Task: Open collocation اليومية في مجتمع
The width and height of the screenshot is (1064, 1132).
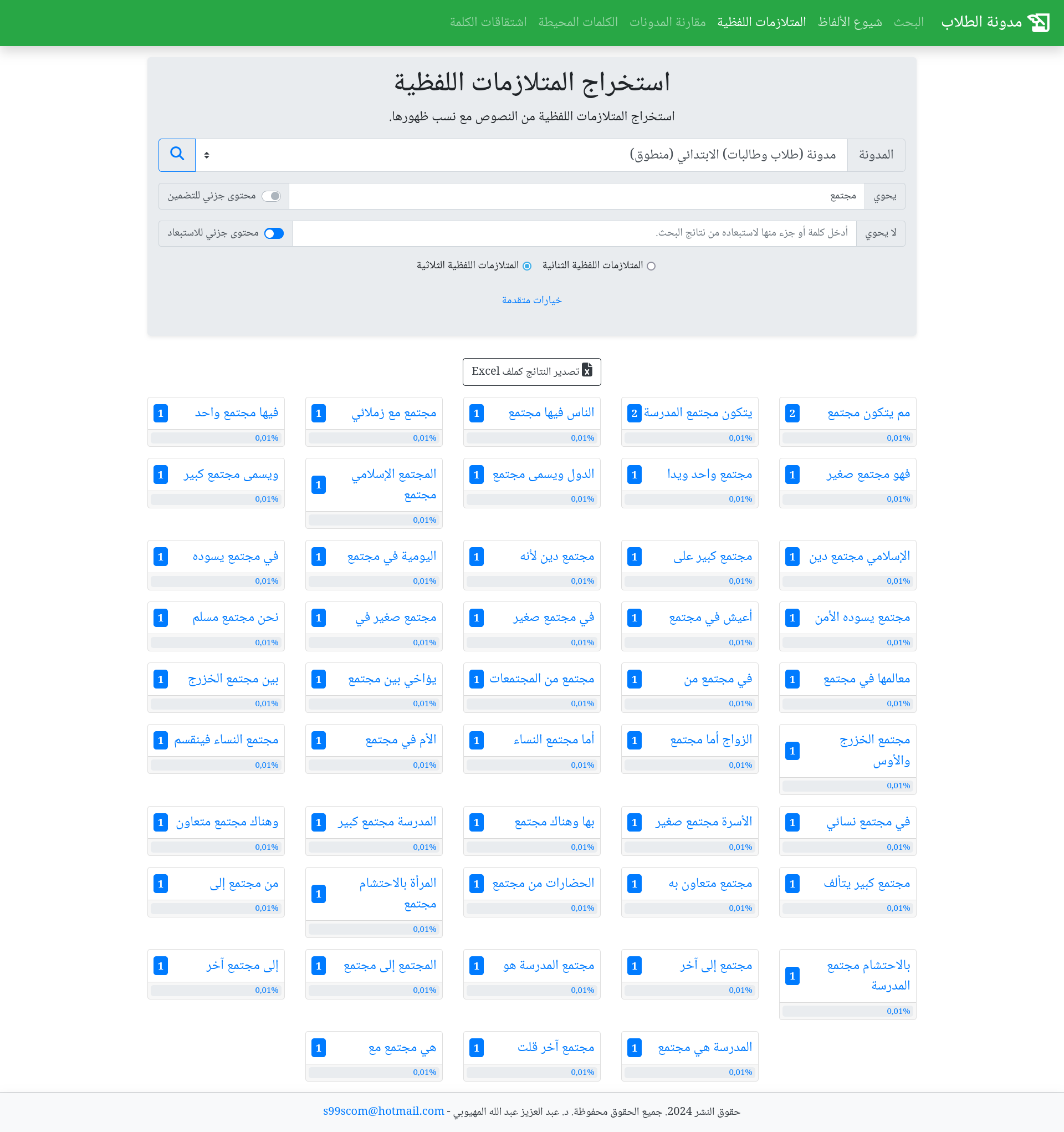Action: pyautogui.click(x=392, y=557)
